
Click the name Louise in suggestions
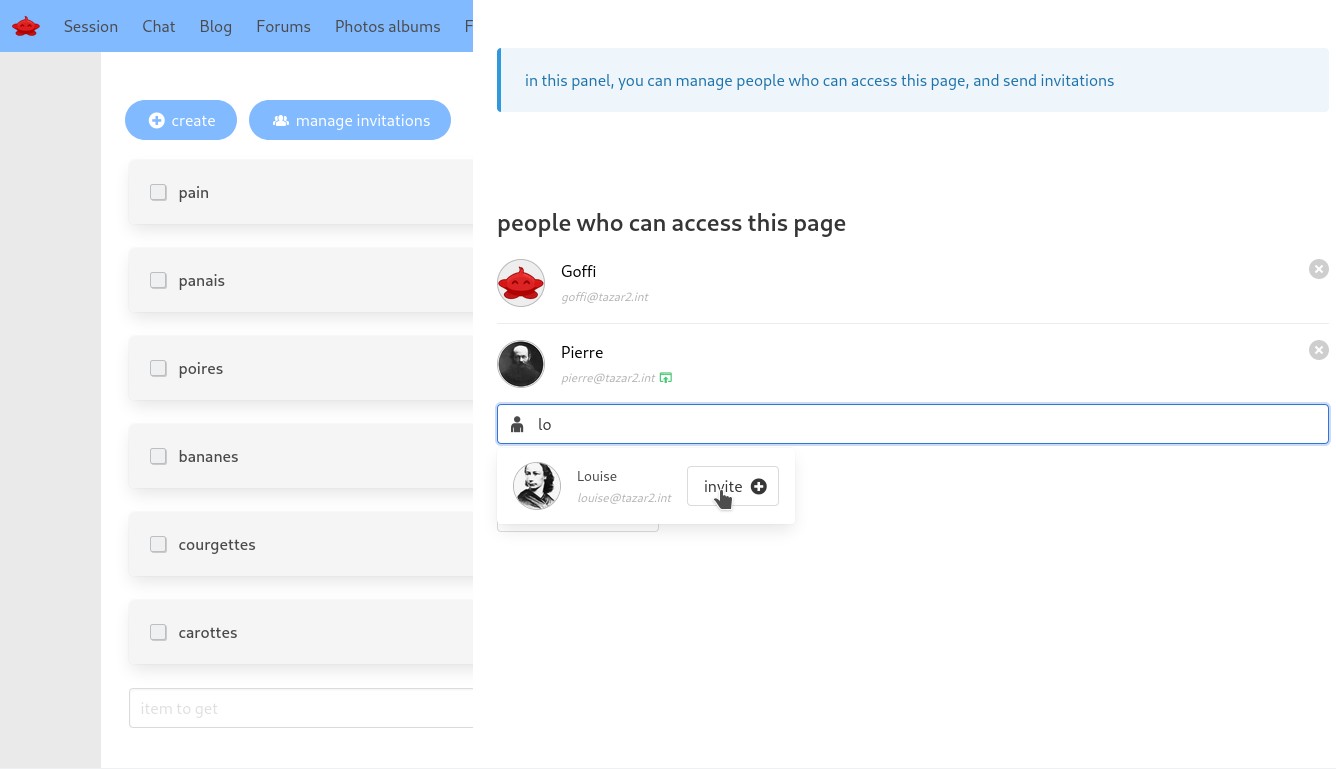[x=597, y=476]
